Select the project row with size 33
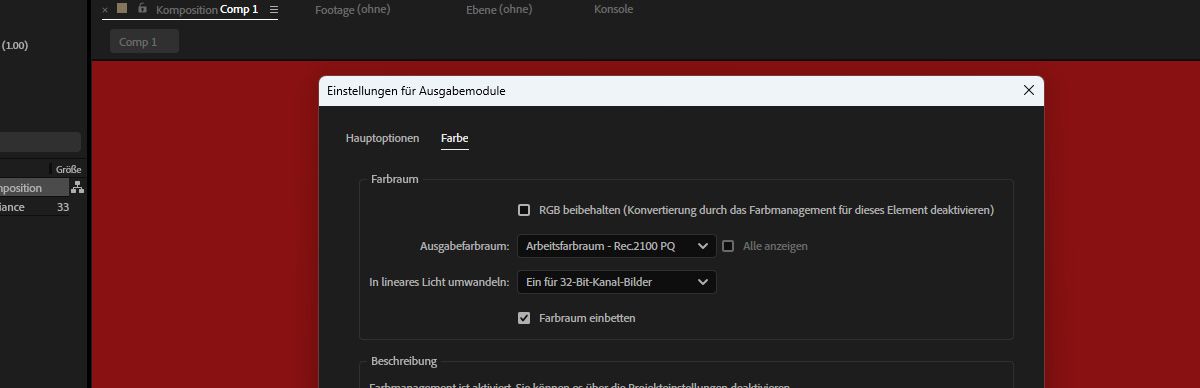The width and height of the screenshot is (1200, 388). pos(42,207)
